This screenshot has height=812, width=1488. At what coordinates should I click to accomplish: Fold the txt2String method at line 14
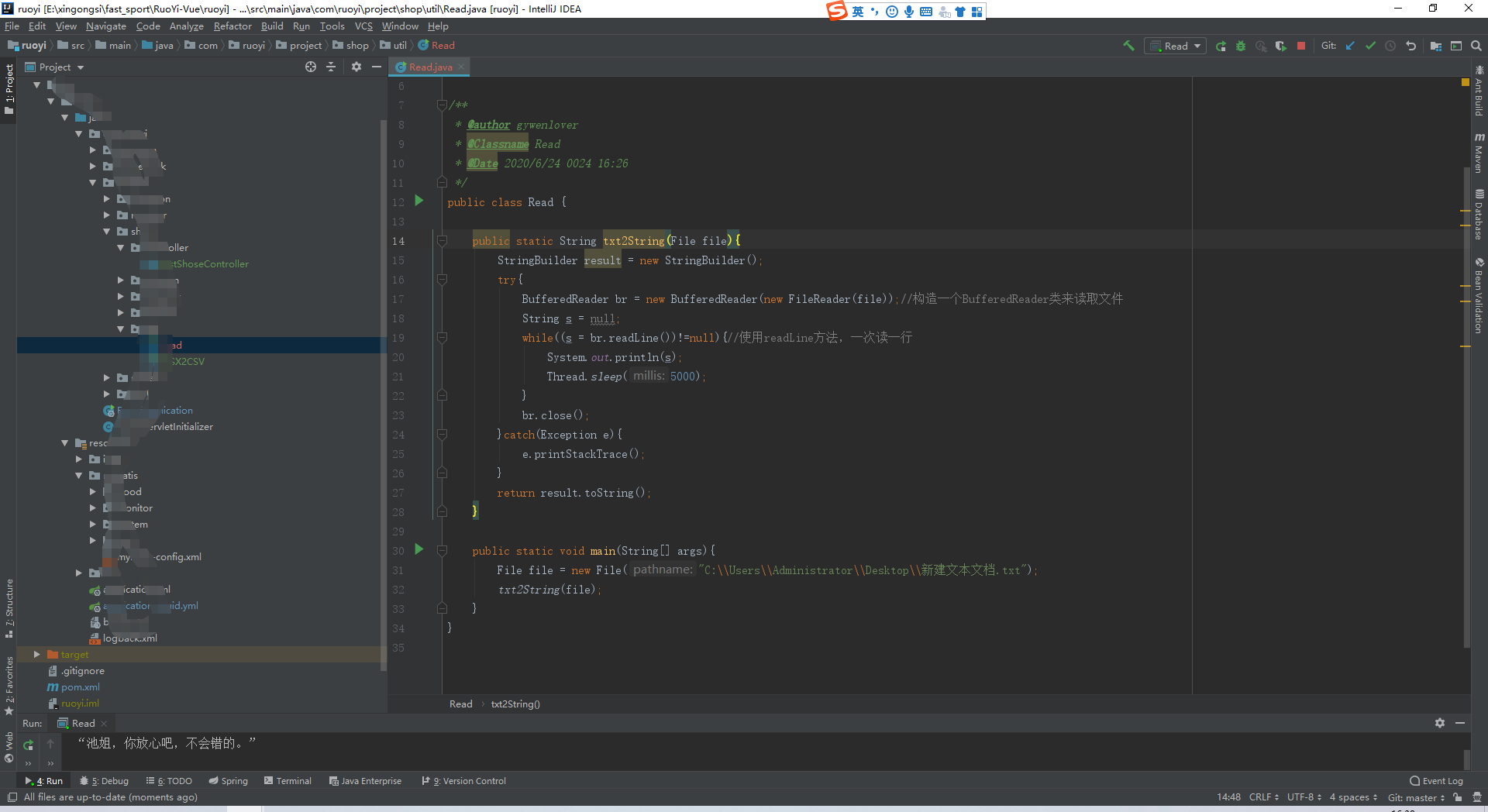(442, 241)
